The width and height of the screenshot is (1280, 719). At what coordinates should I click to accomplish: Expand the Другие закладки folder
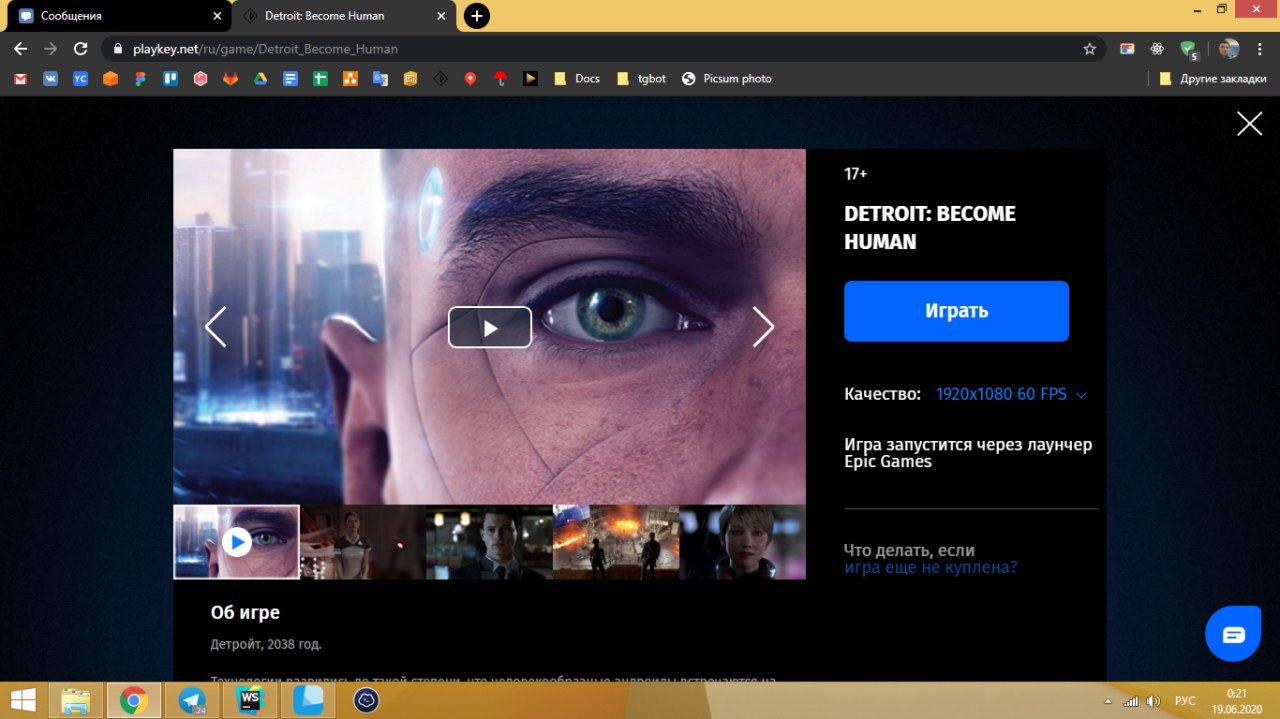1212,78
